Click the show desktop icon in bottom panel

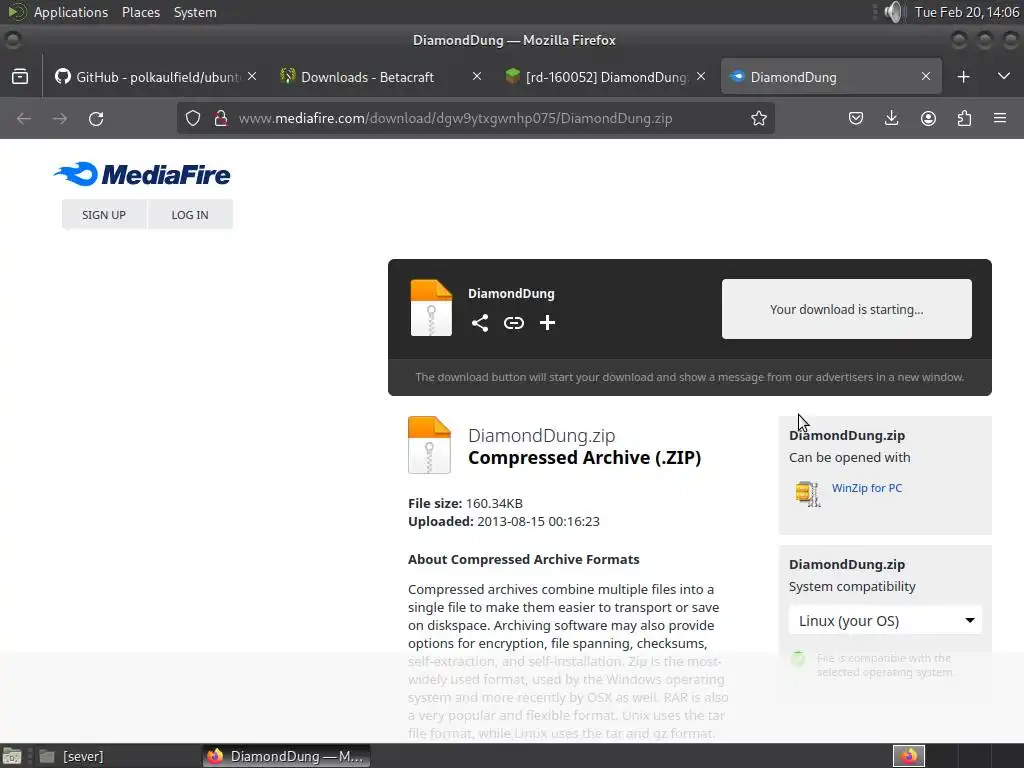(12, 756)
